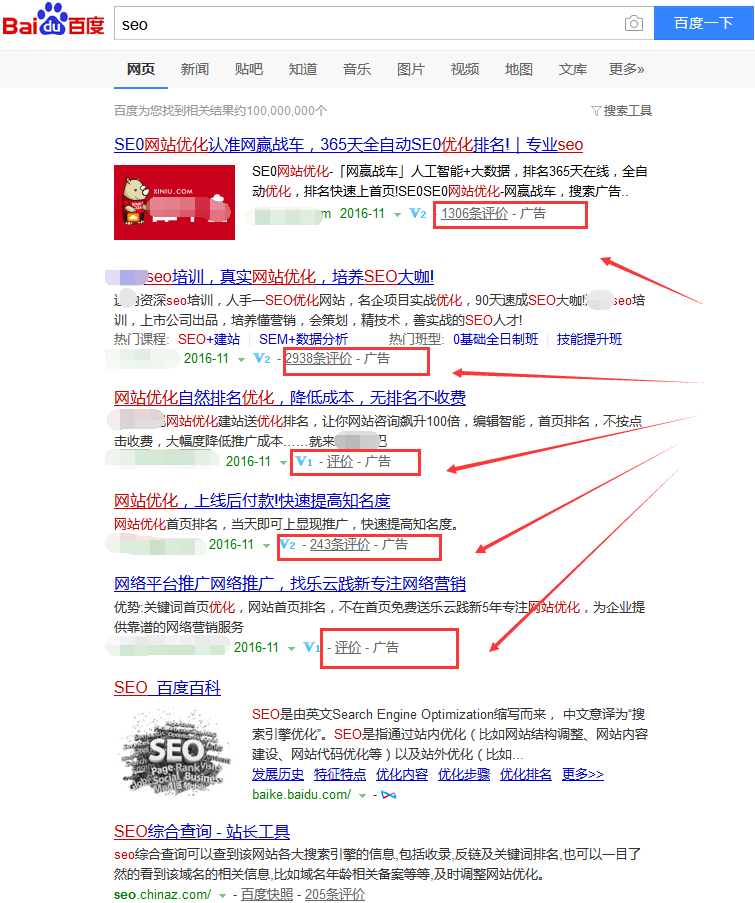Open seo培训，真实网站优化 result title
755x903 pixels.
click(x=290, y=277)
